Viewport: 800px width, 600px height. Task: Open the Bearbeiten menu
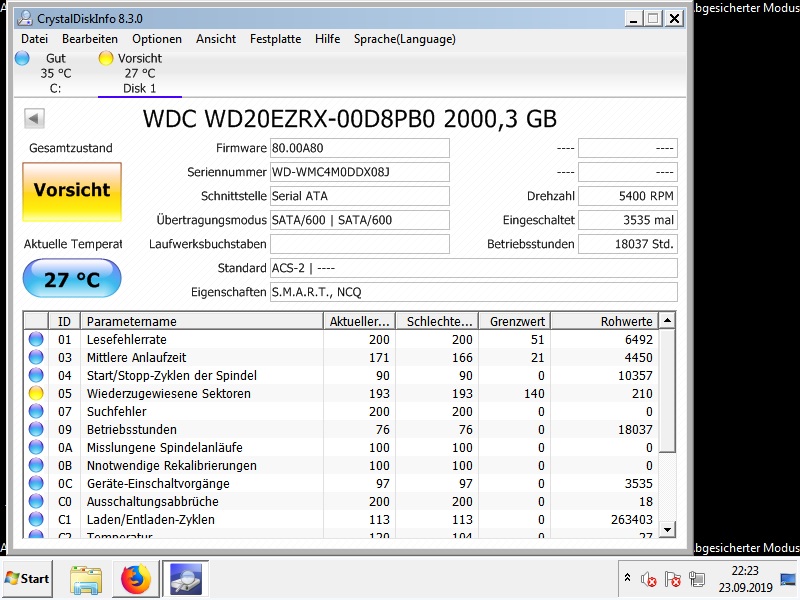(90, 39)
